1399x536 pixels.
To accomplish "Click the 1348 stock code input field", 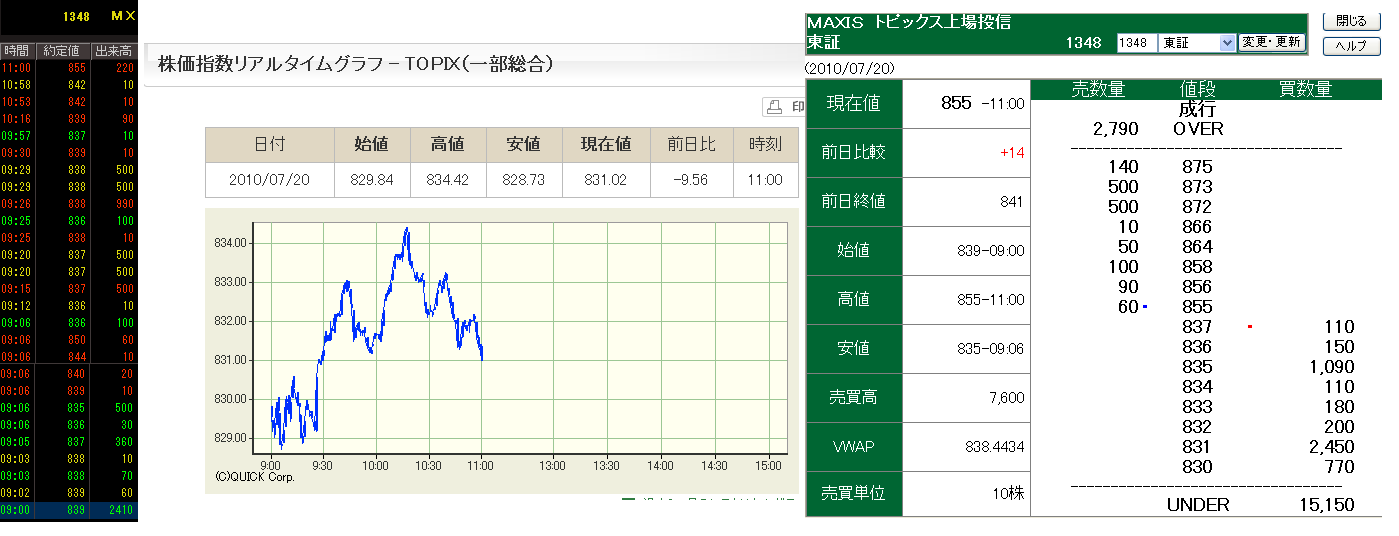I will click(x=1136, y=43).
